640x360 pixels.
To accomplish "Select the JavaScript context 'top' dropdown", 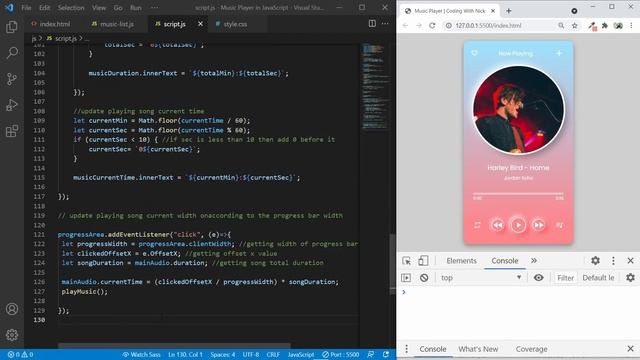I will [x=481, y=278].
